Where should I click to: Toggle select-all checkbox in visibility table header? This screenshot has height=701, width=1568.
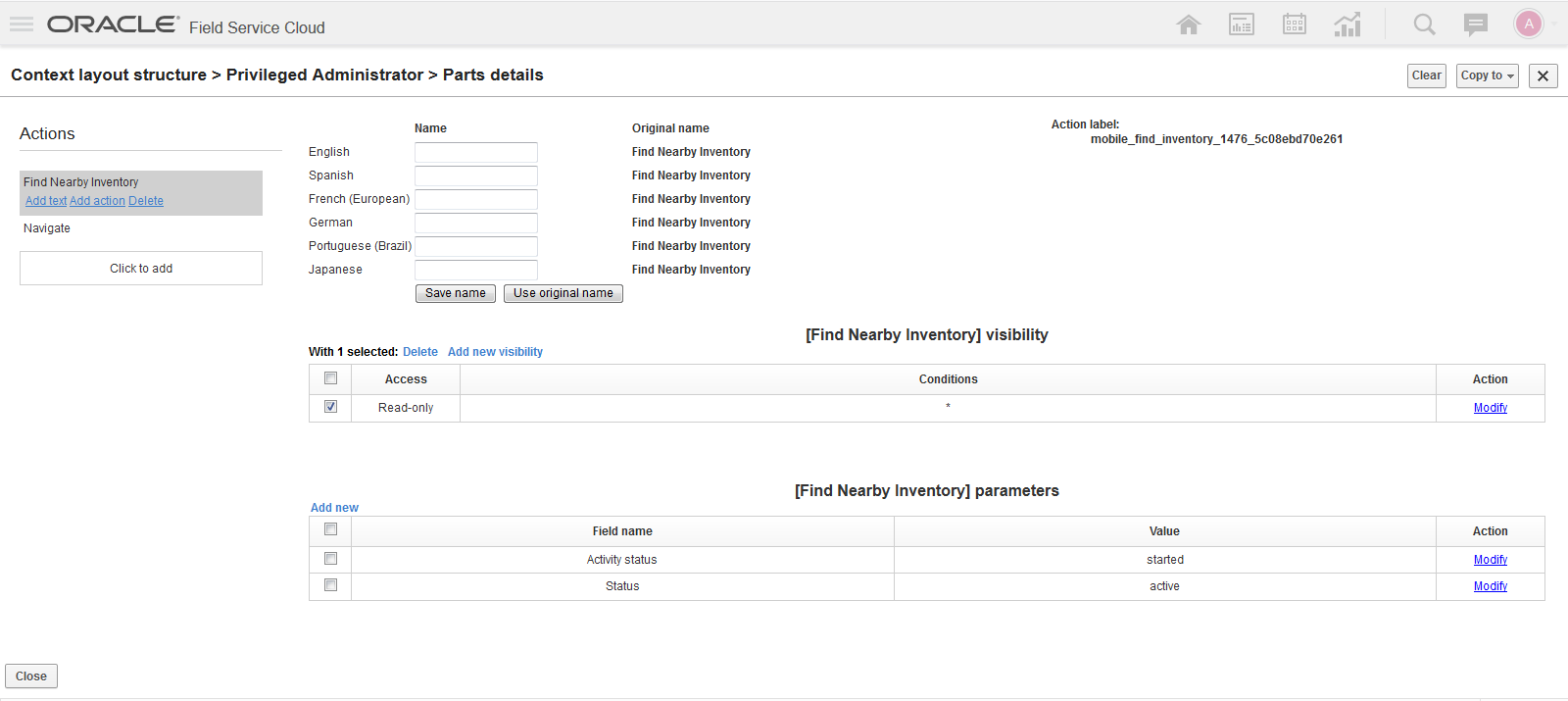point(331,378)
